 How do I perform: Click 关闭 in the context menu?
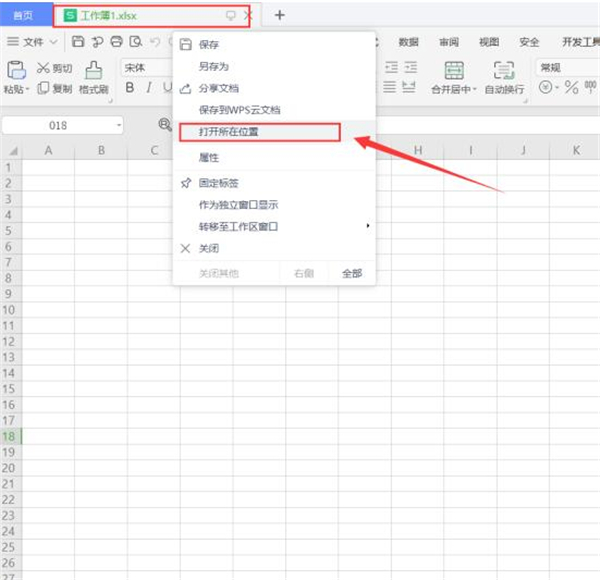click(274, 248)
